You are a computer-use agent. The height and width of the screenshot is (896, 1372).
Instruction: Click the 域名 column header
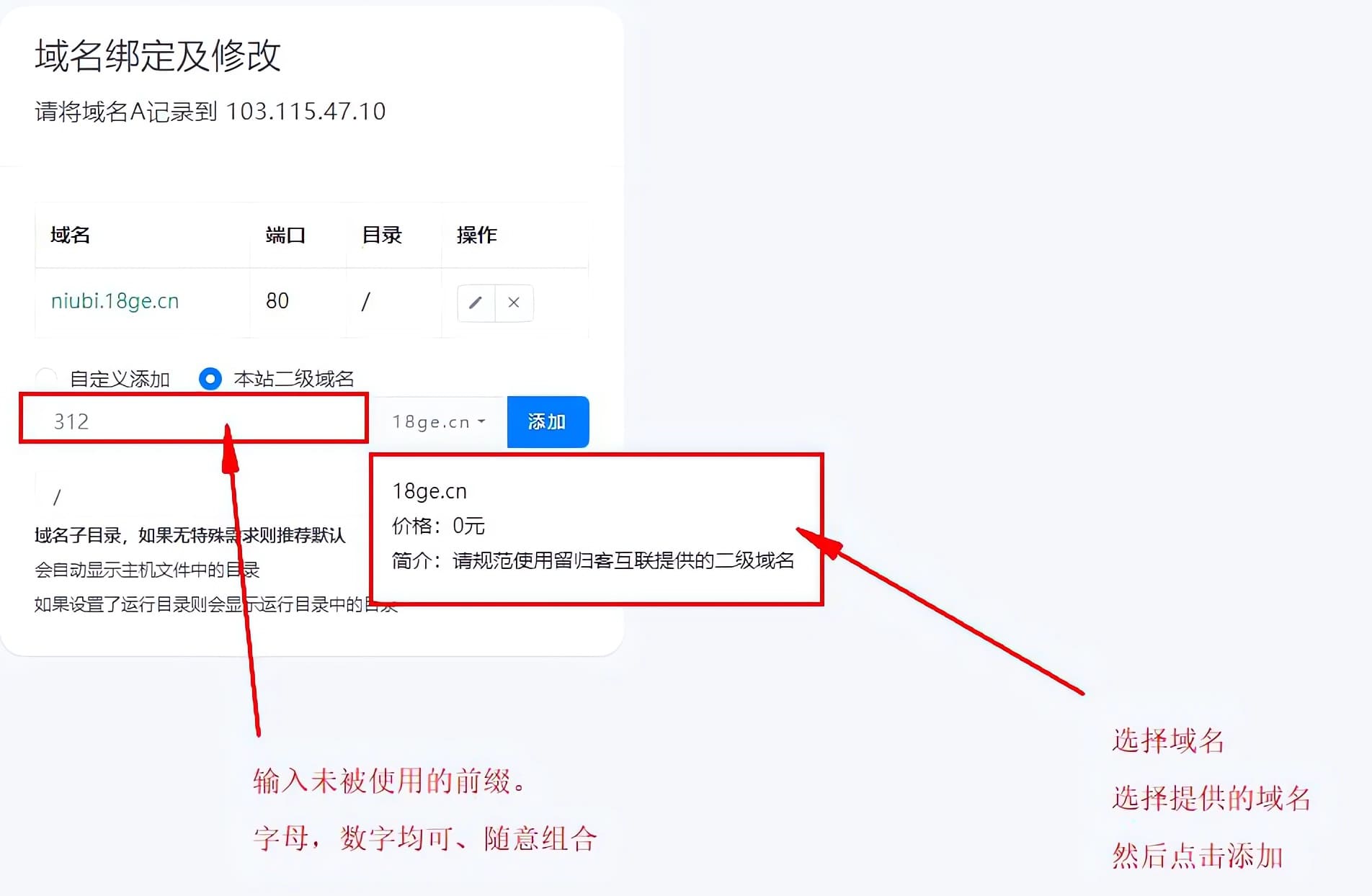pyautogui.click(x=70, y=235)
